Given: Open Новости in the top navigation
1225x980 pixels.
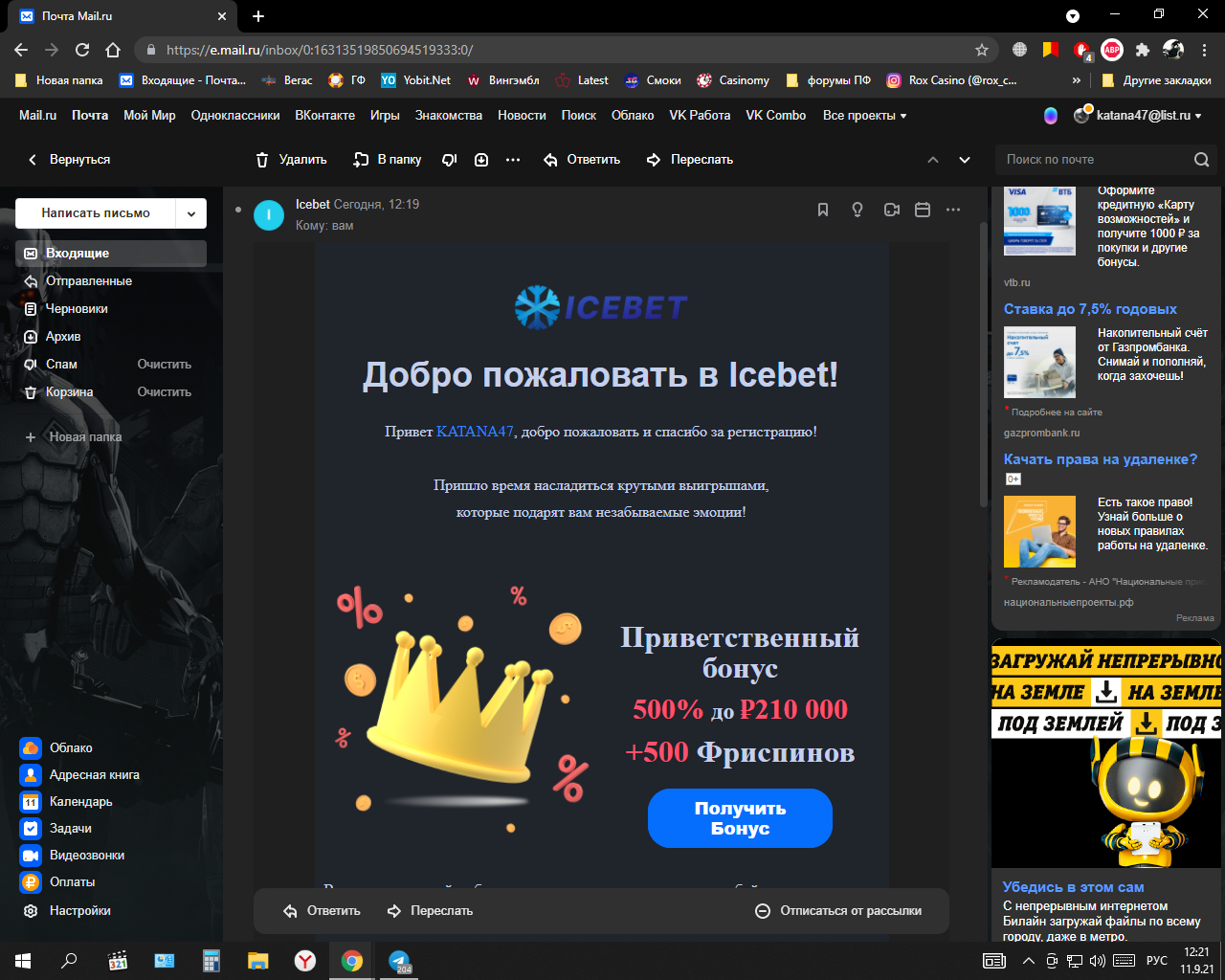Looking at the screenshot, I should (x=522, y=116).
